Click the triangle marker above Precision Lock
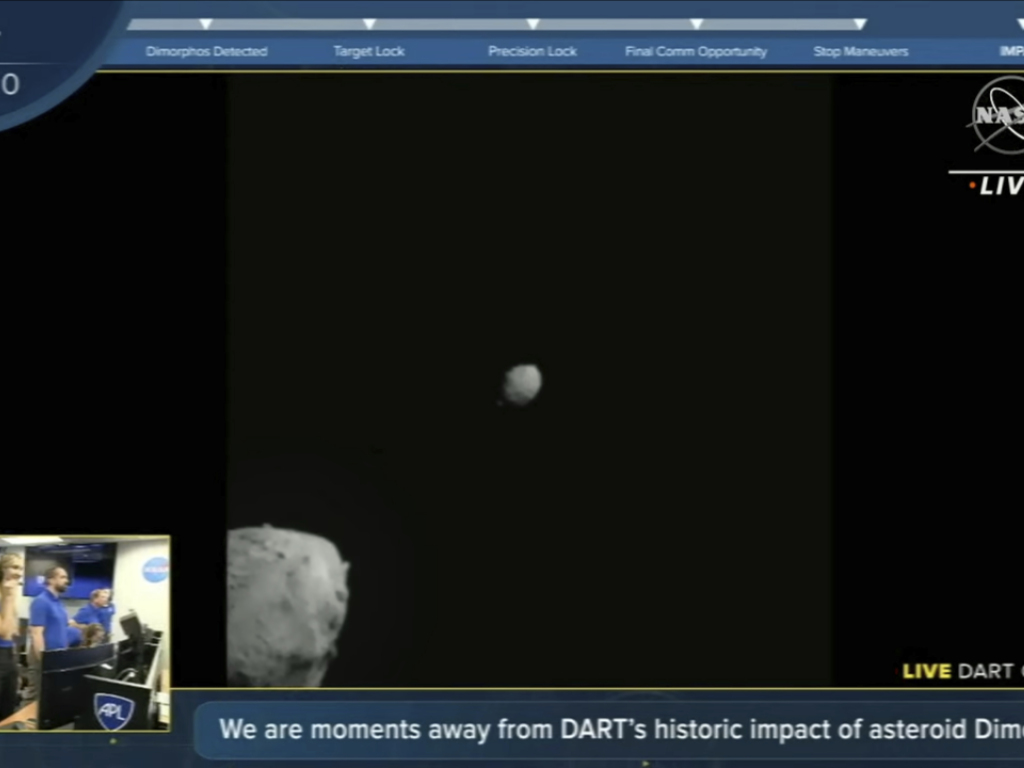This screenshot has width=1024, height=768. pyautogui.click(x=532, y=24)
